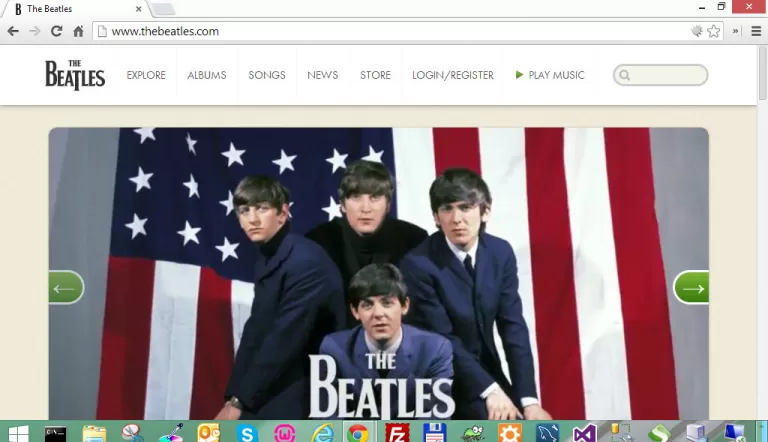768x442 pixels.
Task: Open Snipping Tool scissors icon in taskbar
Action: point(132,433)
